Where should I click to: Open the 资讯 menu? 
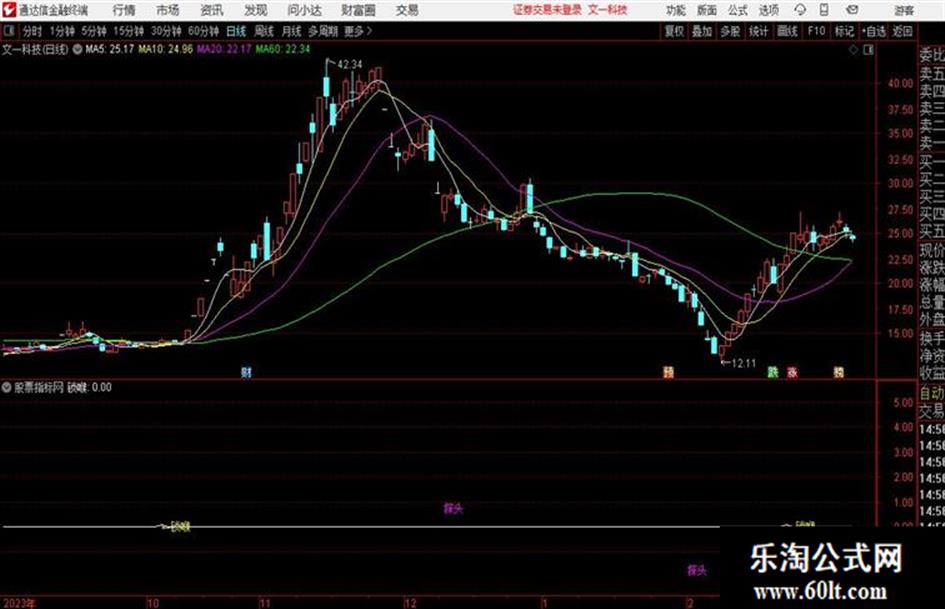point(212,10)
